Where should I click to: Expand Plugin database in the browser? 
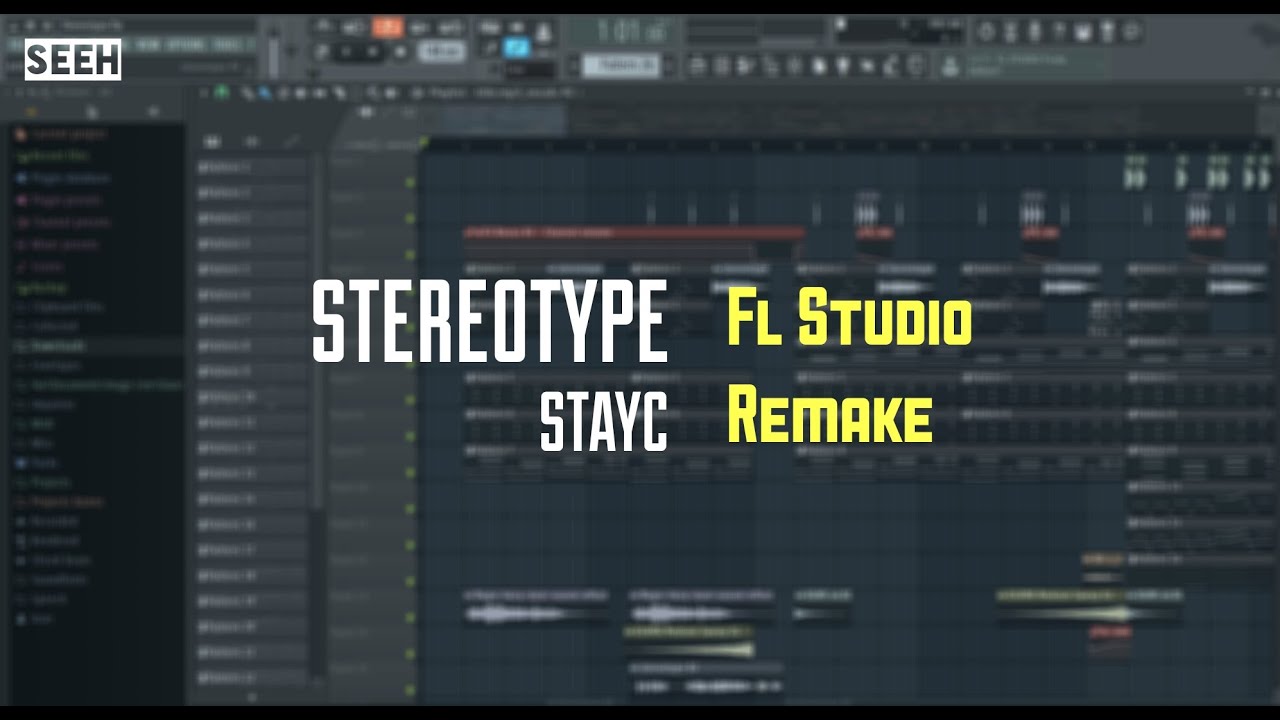click(63, 178)
